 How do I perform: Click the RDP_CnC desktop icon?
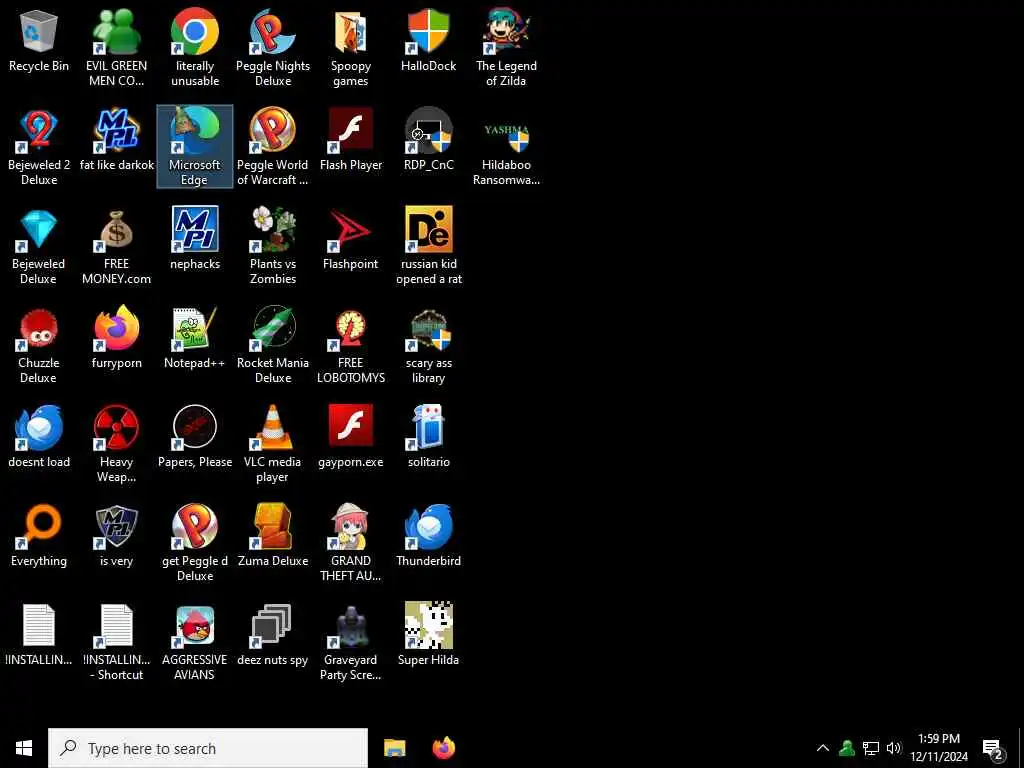click(428, 131)
